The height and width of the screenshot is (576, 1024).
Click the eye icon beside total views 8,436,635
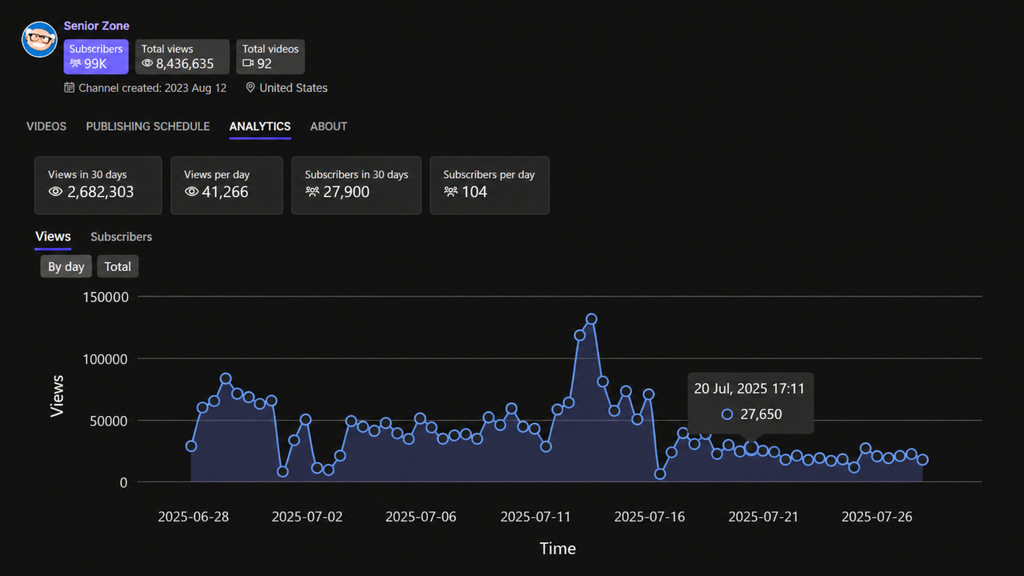tap(147, 63)
